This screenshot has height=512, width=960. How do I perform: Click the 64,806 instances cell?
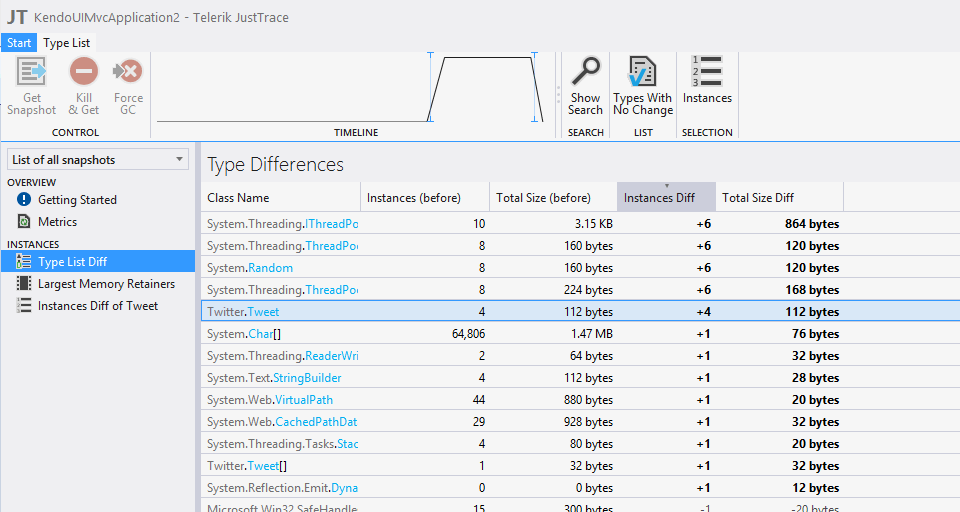tap(468, 334)
